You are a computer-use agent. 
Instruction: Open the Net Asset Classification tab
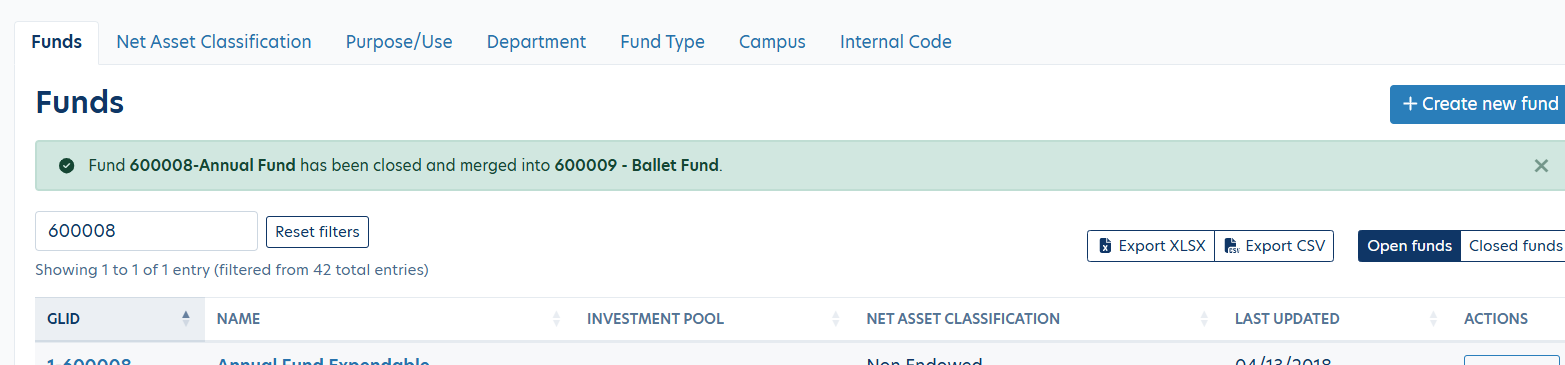(214, 42)
